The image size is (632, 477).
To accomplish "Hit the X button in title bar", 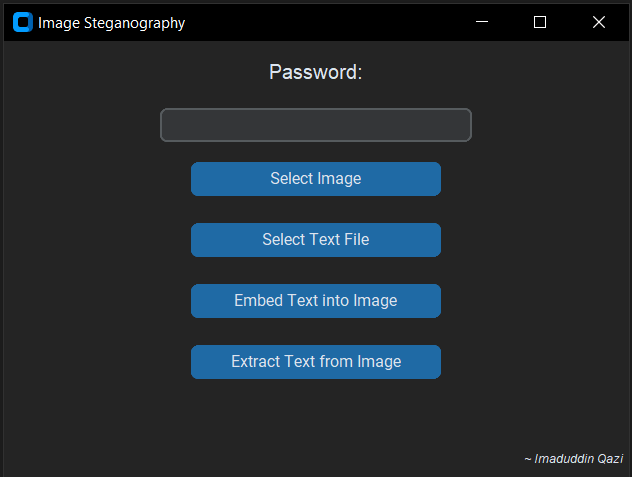I will 599,22.
